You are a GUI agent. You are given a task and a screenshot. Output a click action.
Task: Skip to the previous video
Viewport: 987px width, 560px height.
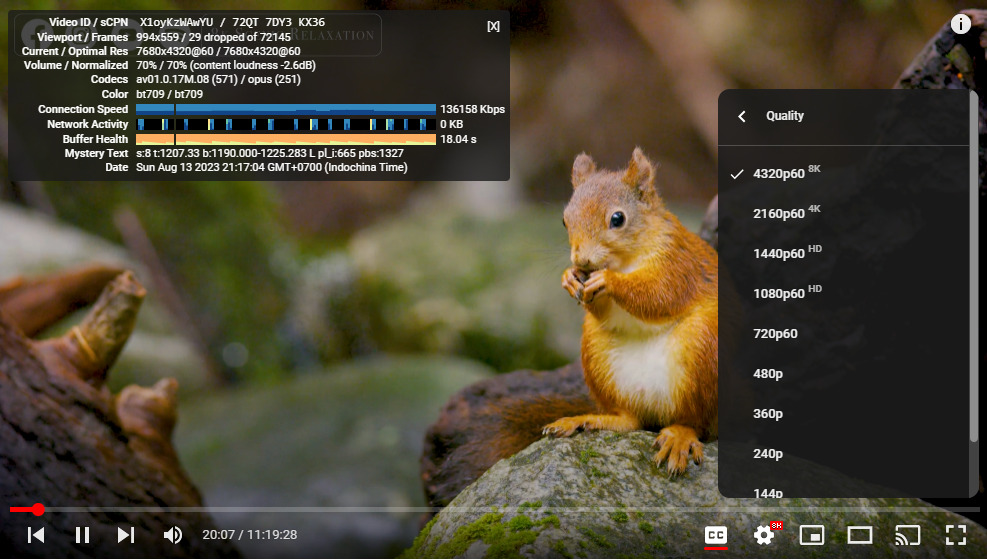coord(36,535)
